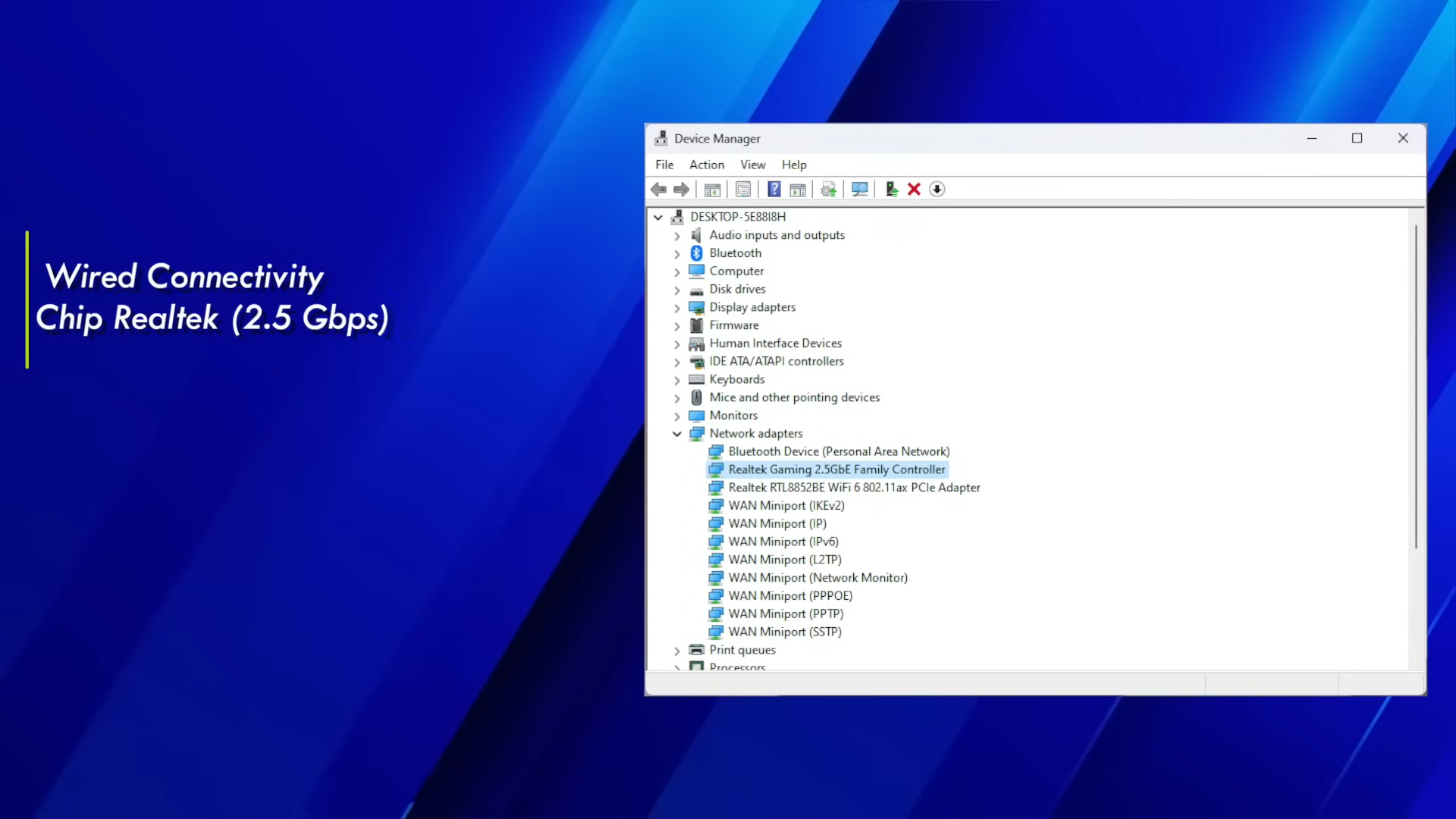Click Show/Hide Console Tree icon
The height and width of the screenshot is (819, 1456).
pos(712,190)
